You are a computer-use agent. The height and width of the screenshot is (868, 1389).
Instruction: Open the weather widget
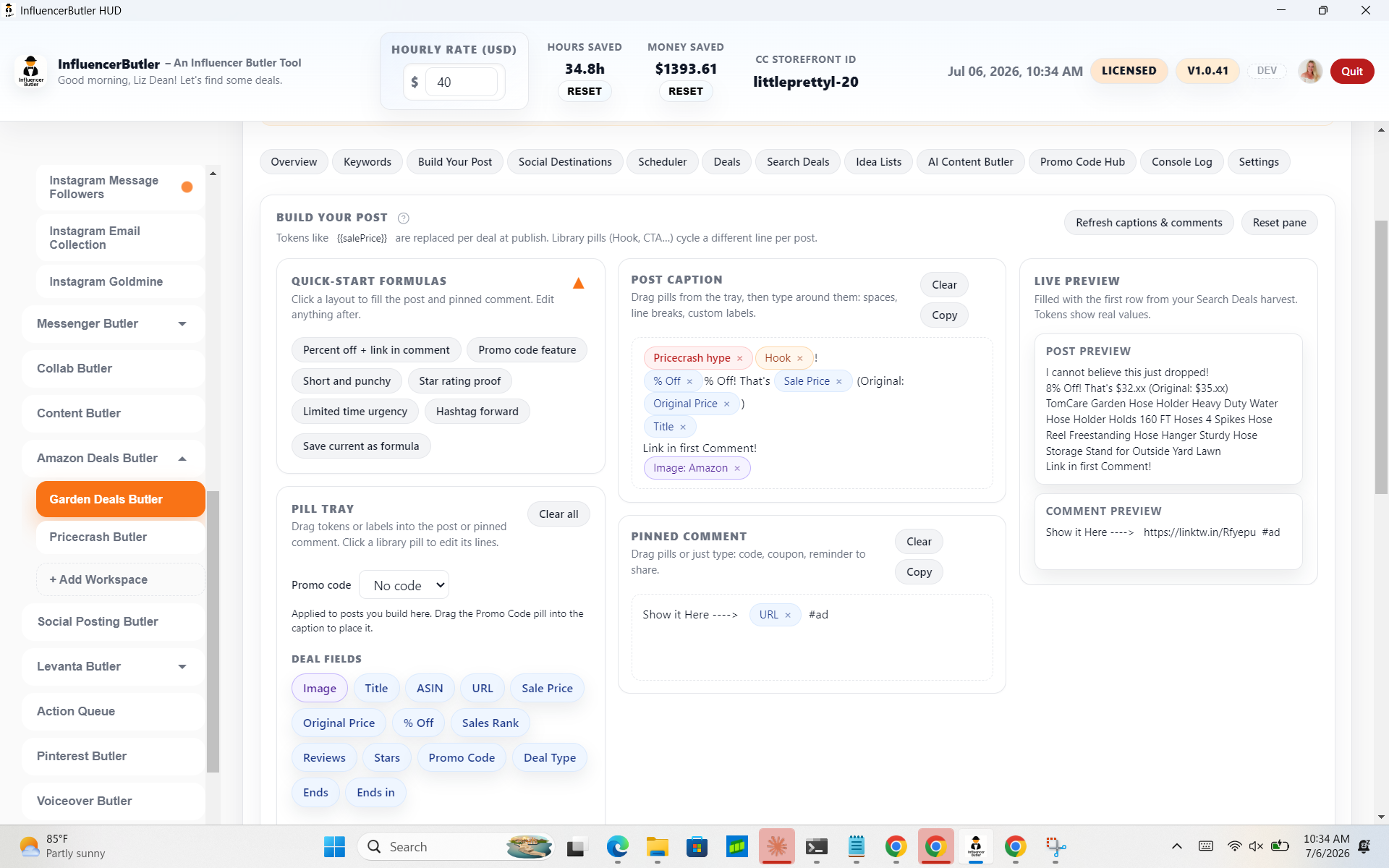64,846
